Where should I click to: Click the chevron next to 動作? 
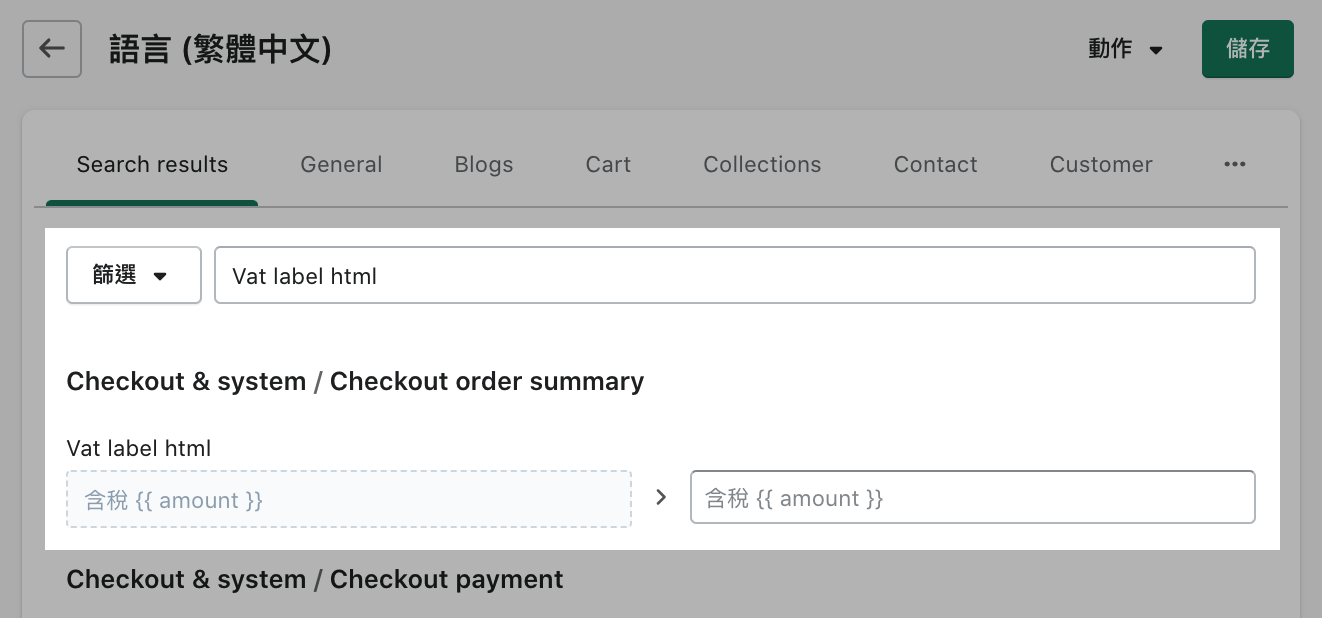pyautogui.click(x=1155, y=49)
